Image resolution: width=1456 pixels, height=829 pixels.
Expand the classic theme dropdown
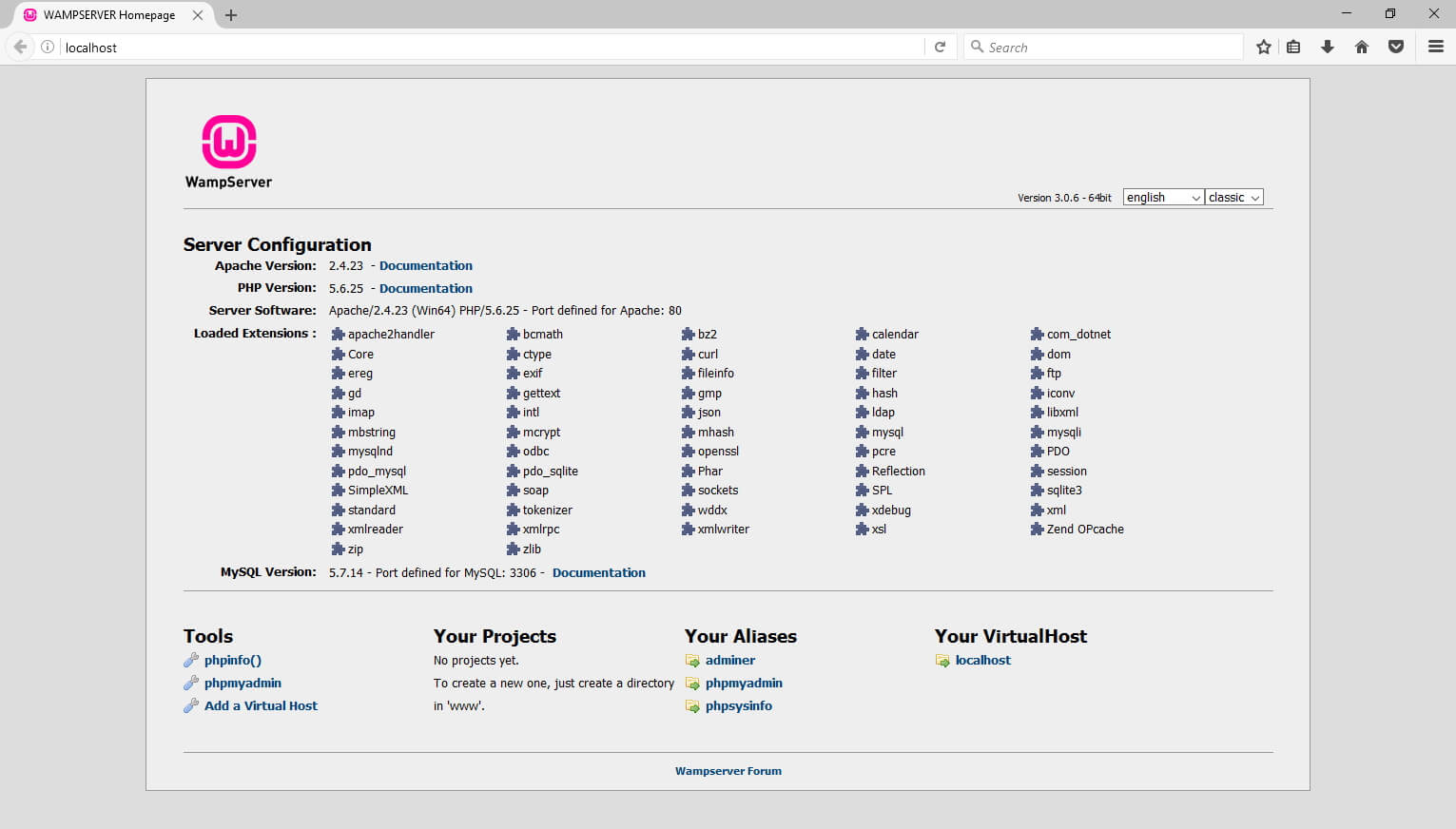pyautogui.click(x=1233, y=197)
